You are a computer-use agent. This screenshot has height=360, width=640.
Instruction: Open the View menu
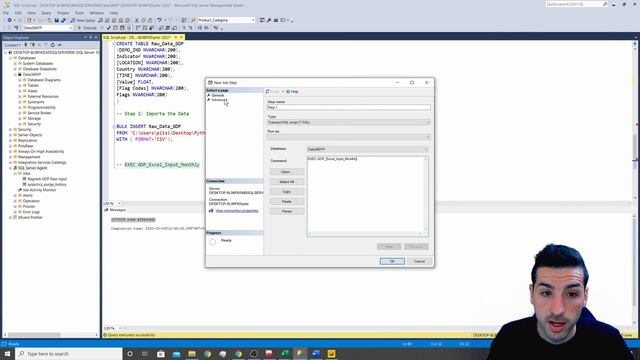pyautogui.click(x=31, y=13)
